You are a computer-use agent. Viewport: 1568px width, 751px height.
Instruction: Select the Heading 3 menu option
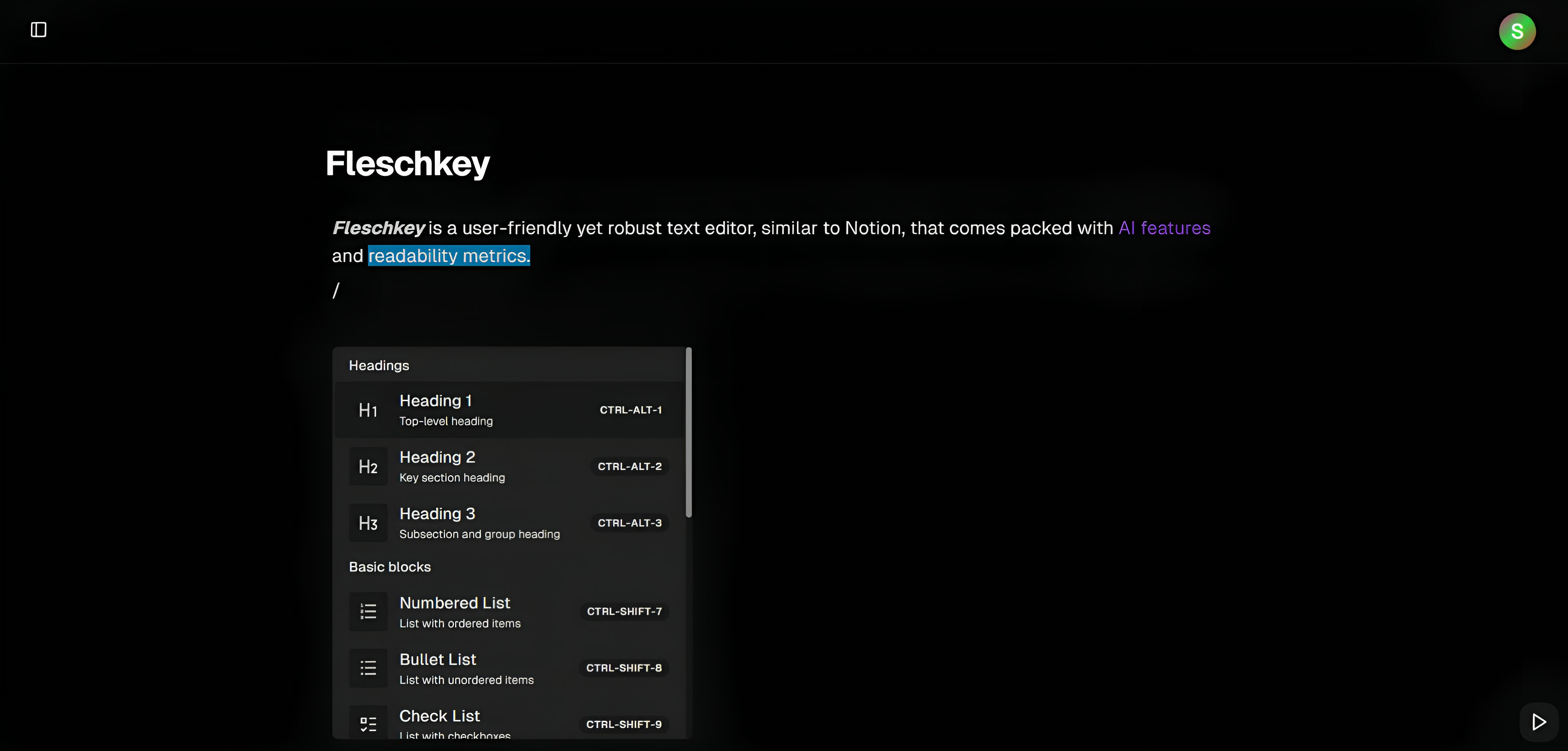[x=510, y=523]
